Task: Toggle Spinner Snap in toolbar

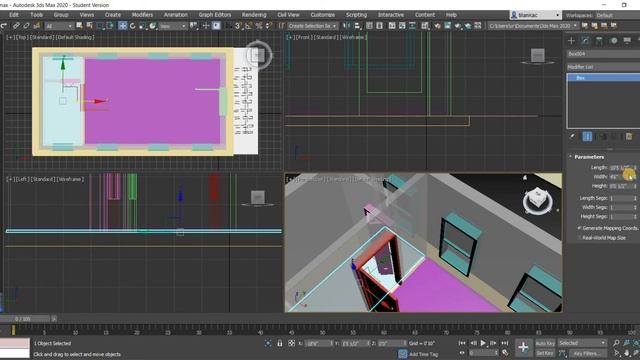Action: click(x=269, y=26)
